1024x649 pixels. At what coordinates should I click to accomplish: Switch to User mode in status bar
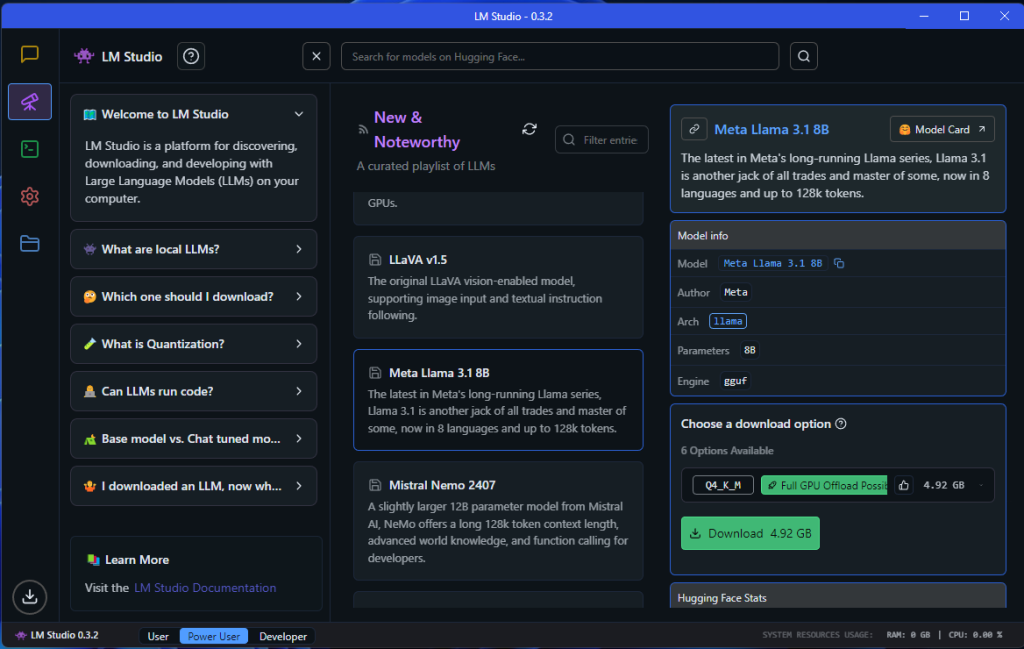pos(157,635)
